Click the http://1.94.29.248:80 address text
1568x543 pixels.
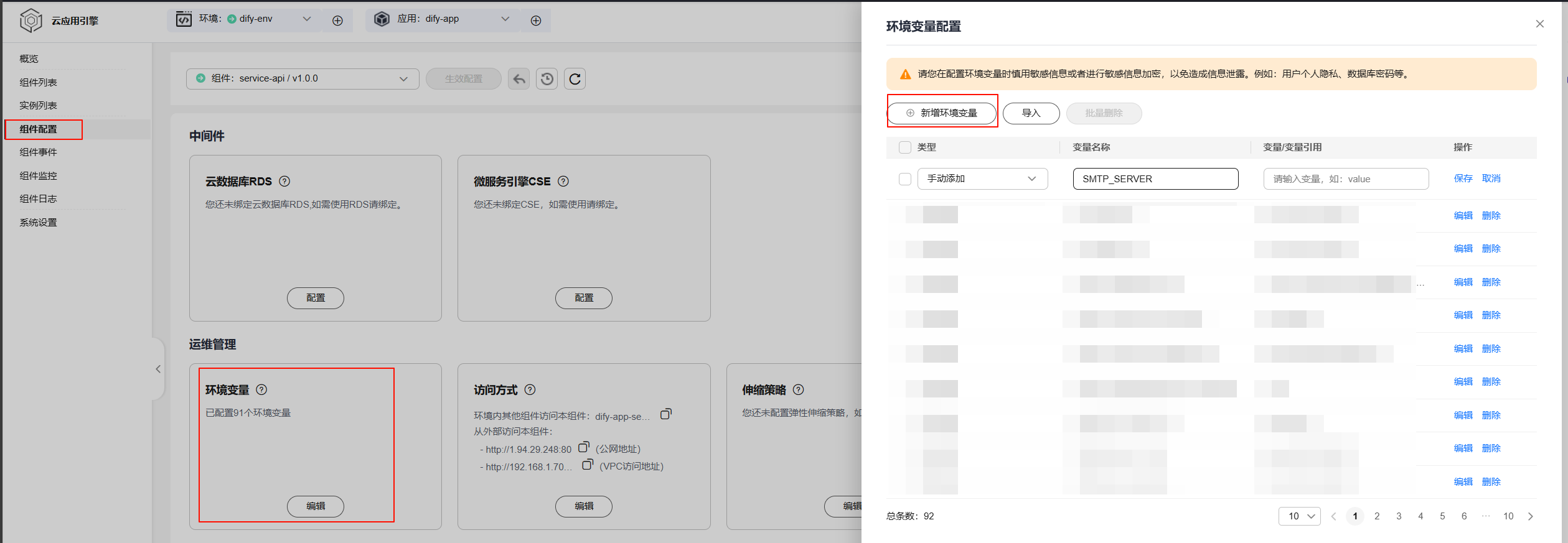528,449
